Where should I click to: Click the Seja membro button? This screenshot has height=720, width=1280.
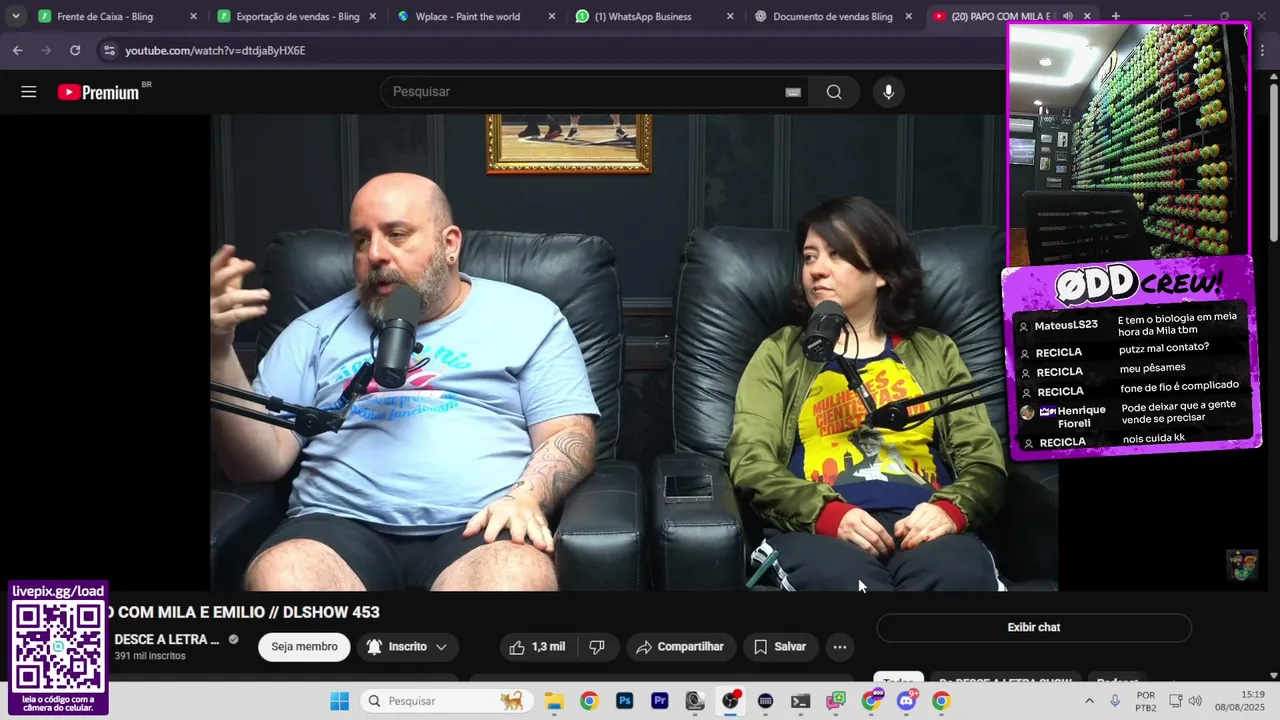tap(304, 647)
